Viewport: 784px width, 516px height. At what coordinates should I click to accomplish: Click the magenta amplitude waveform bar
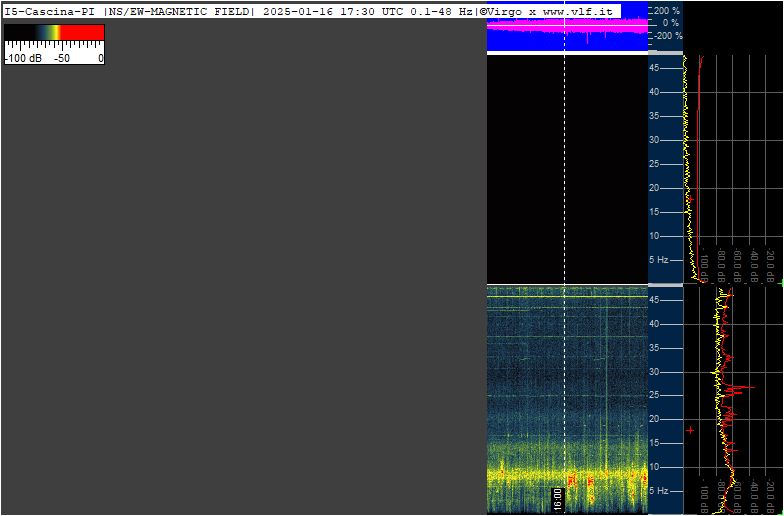[567, 26]
